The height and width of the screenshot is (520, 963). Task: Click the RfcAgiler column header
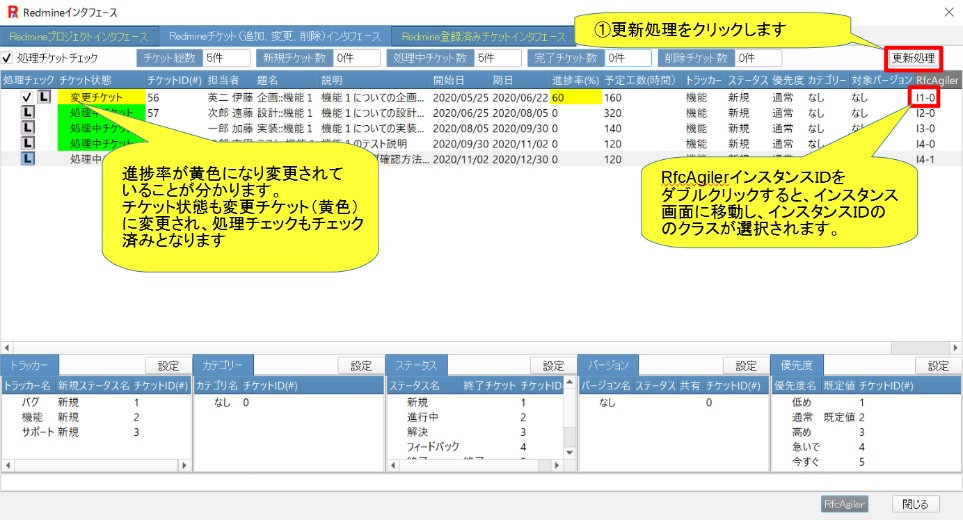coord(937,80)
